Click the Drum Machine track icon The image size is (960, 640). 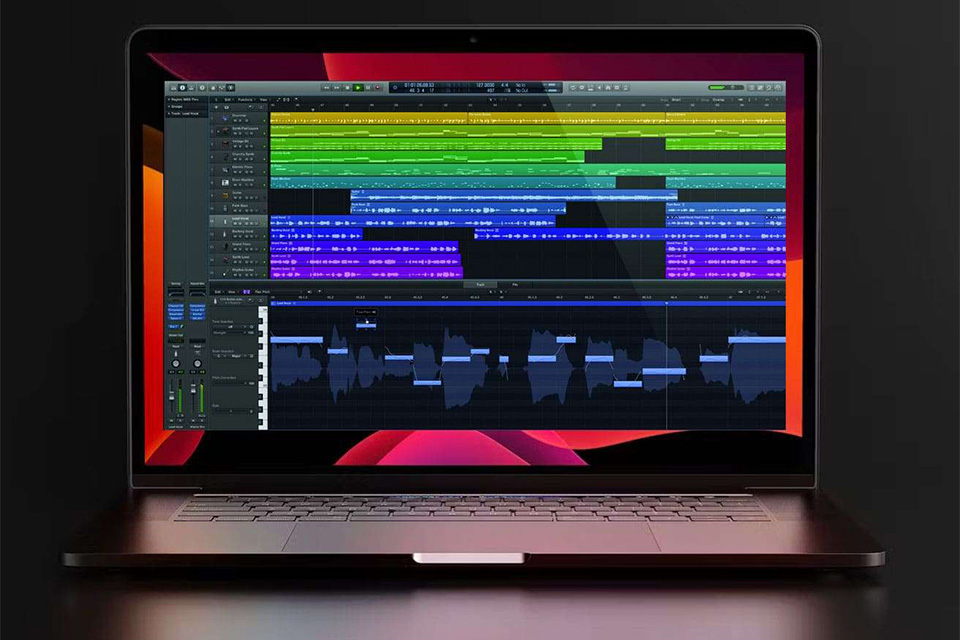click(225, 182)
